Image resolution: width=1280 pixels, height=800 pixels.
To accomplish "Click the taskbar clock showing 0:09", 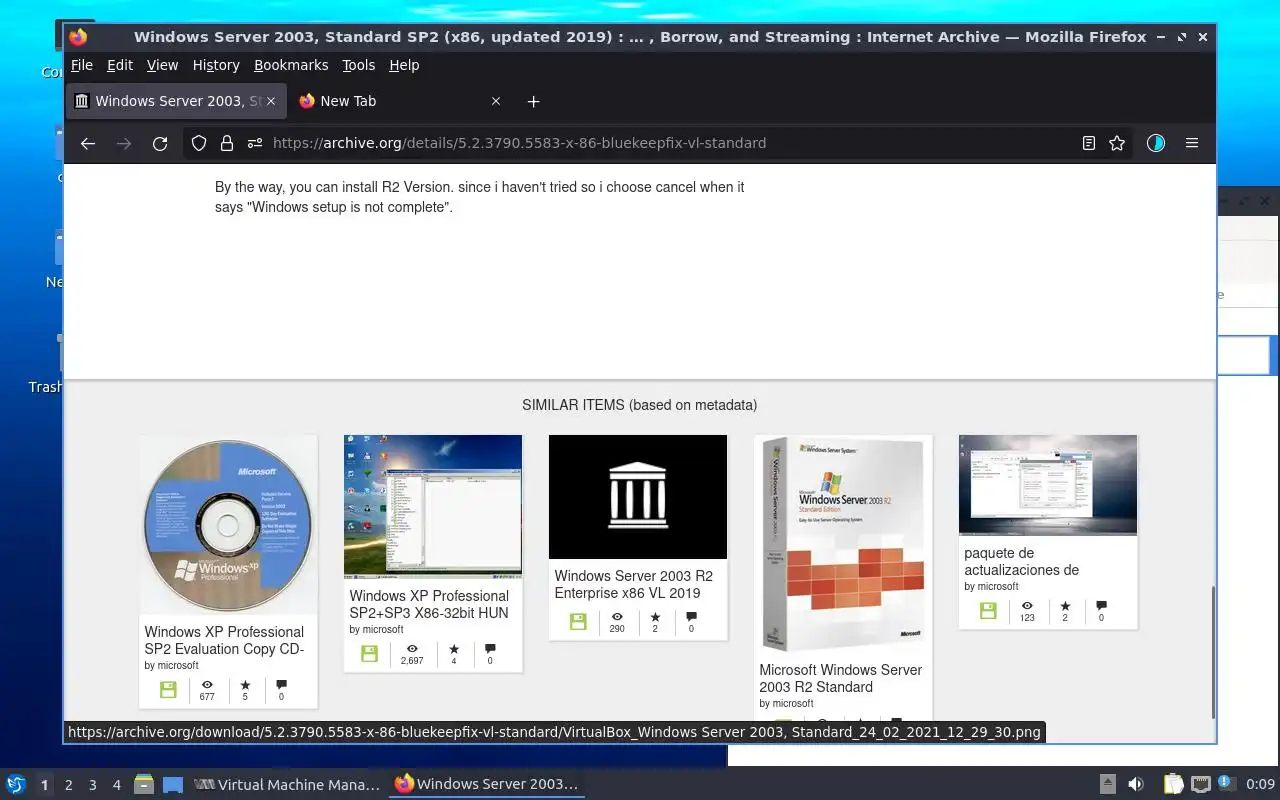I will click(x=1260, y=785).
